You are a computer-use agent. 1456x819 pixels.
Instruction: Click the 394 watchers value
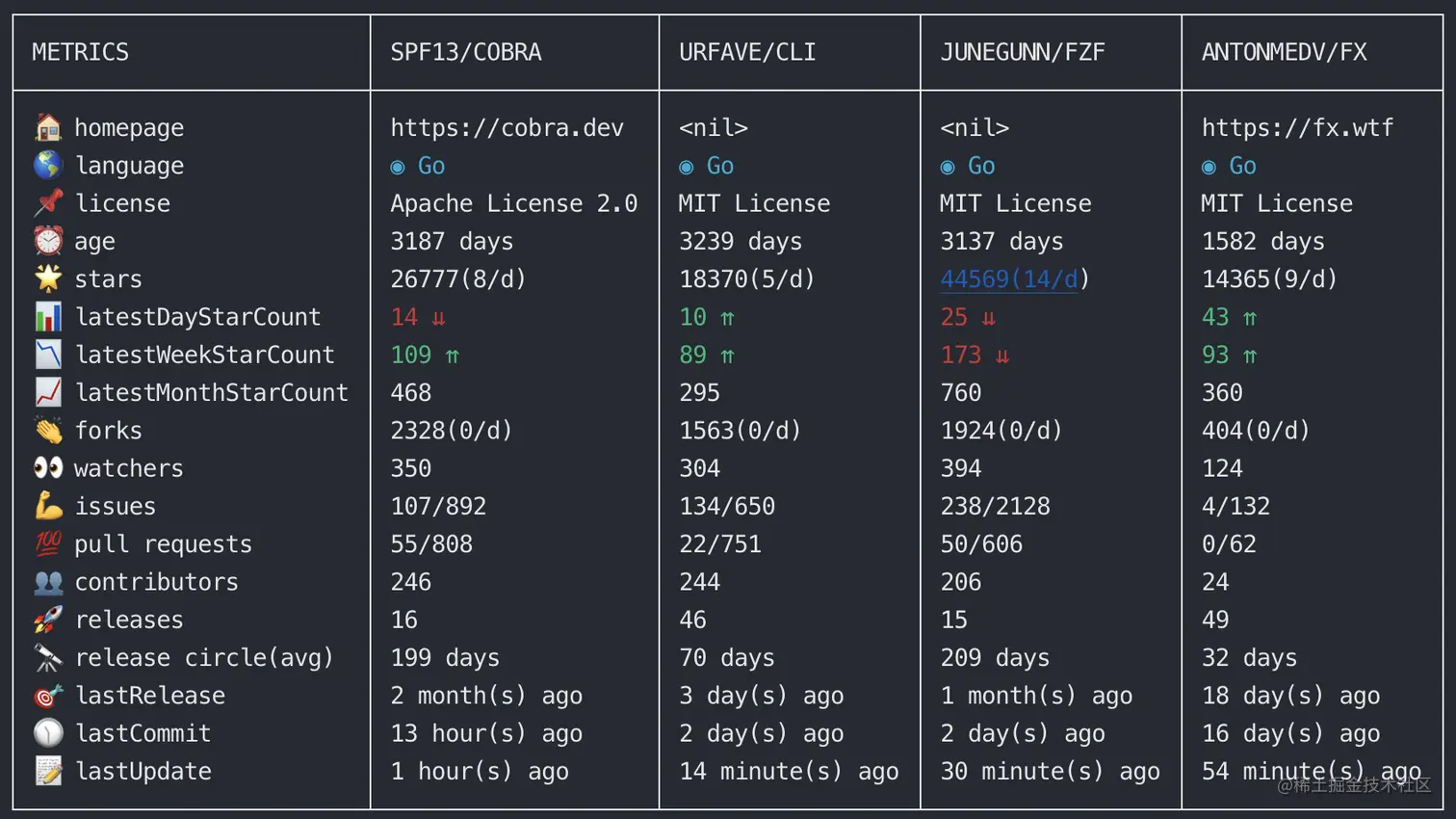[x=961, y=468]
